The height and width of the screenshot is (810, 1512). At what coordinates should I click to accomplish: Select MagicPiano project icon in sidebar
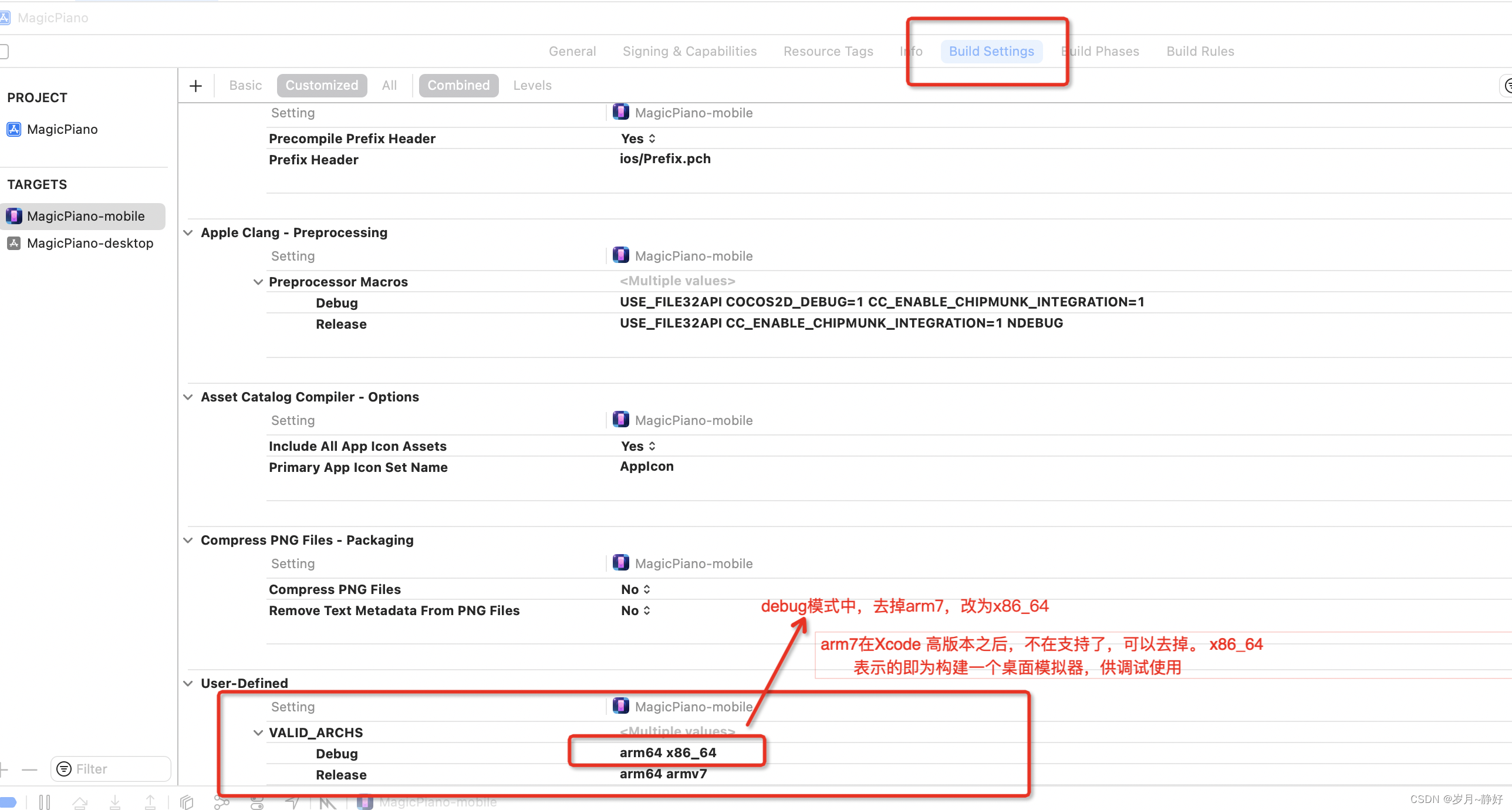(x=14, y=129)
